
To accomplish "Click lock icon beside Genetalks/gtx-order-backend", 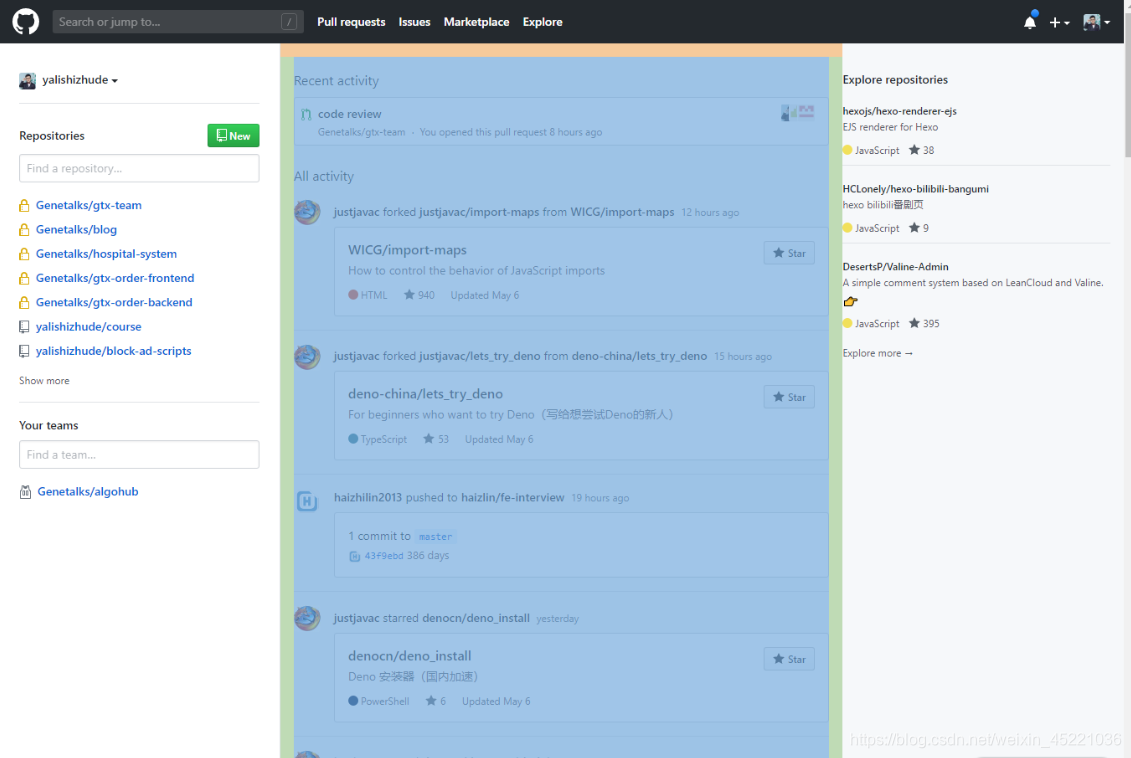I will 24,302.
